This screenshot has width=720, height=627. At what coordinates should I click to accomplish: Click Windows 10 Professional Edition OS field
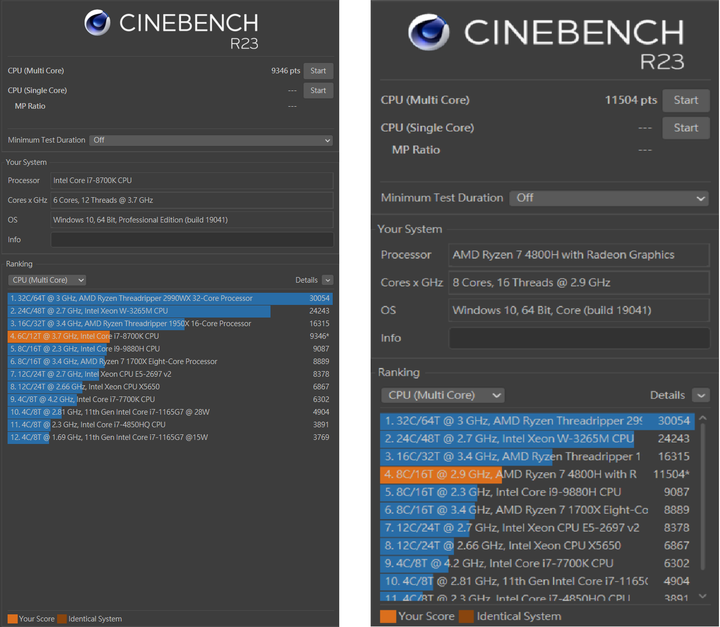click(192, 220)
